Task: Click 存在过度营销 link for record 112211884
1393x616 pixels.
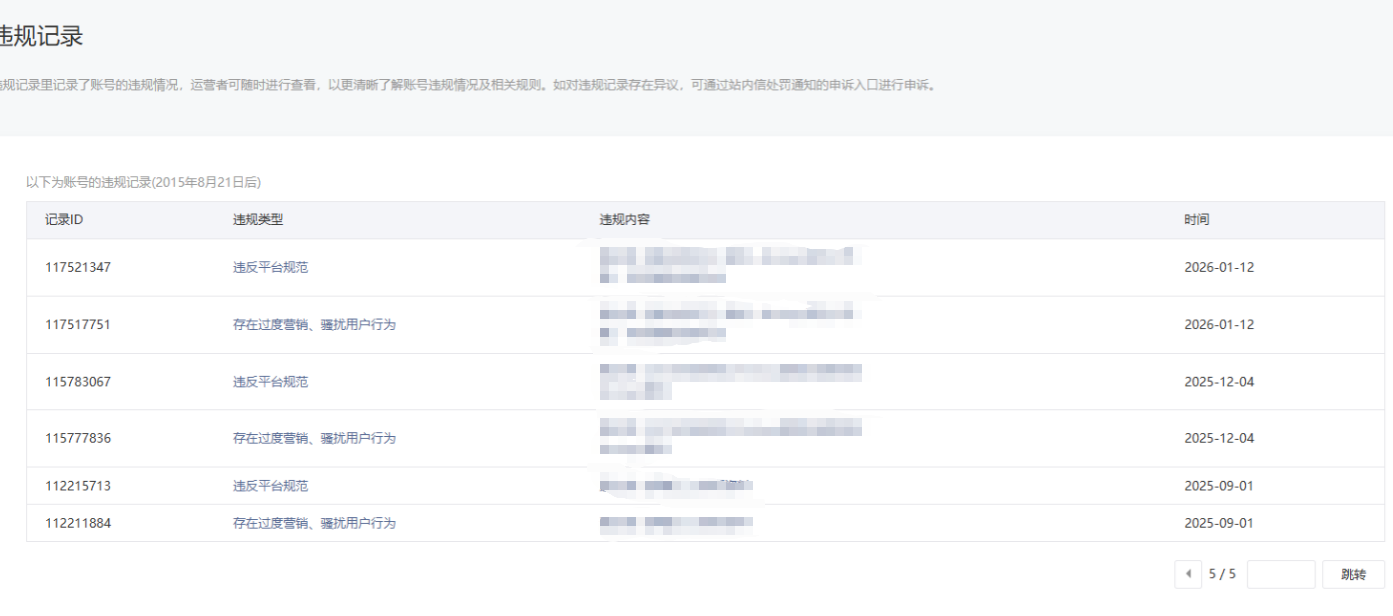Action: coord(314,523)
